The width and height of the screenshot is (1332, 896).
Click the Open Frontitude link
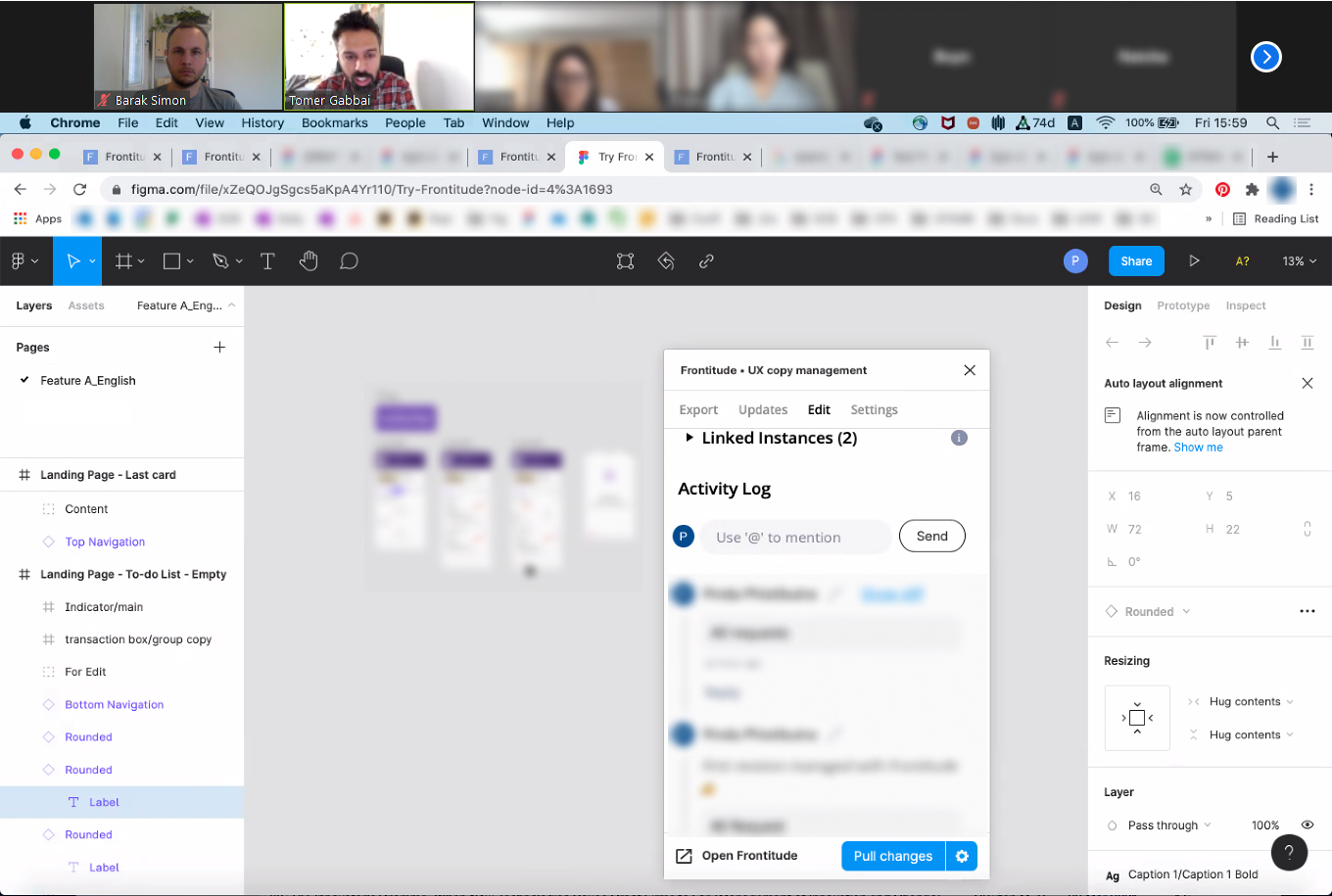click(737, 856)
